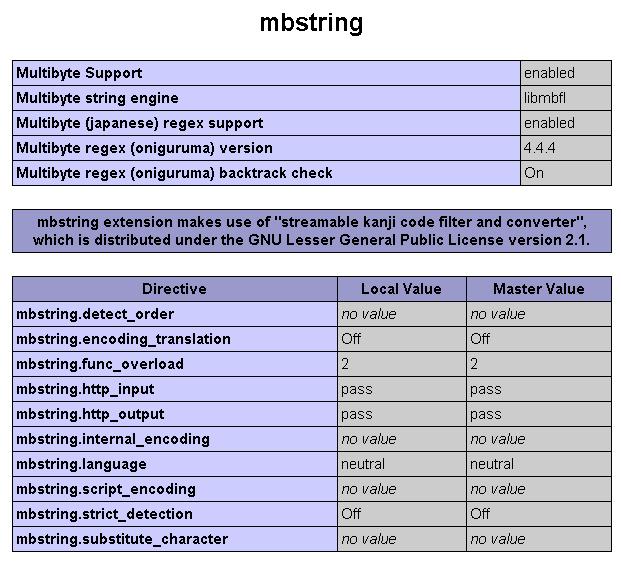
Task: Click mbstring.strict_detection local value Off
Action: [x=351, y=514]
